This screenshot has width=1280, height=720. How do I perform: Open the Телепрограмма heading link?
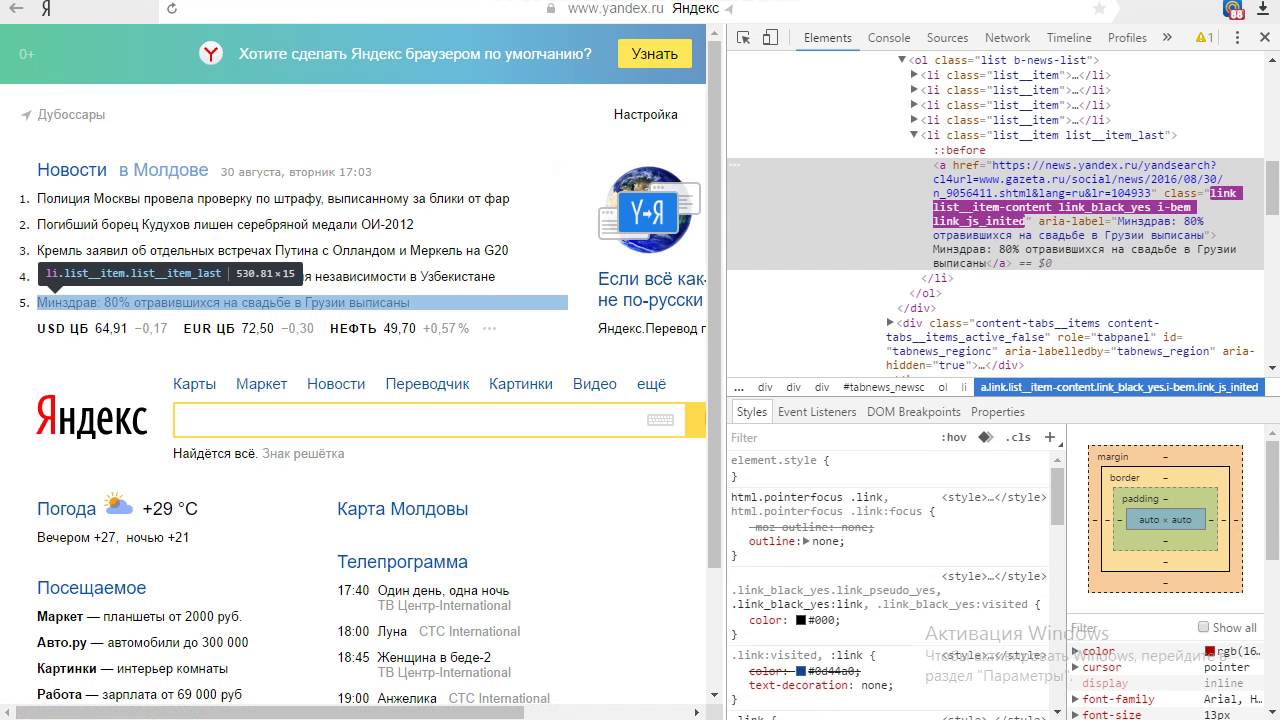point(403,562)
